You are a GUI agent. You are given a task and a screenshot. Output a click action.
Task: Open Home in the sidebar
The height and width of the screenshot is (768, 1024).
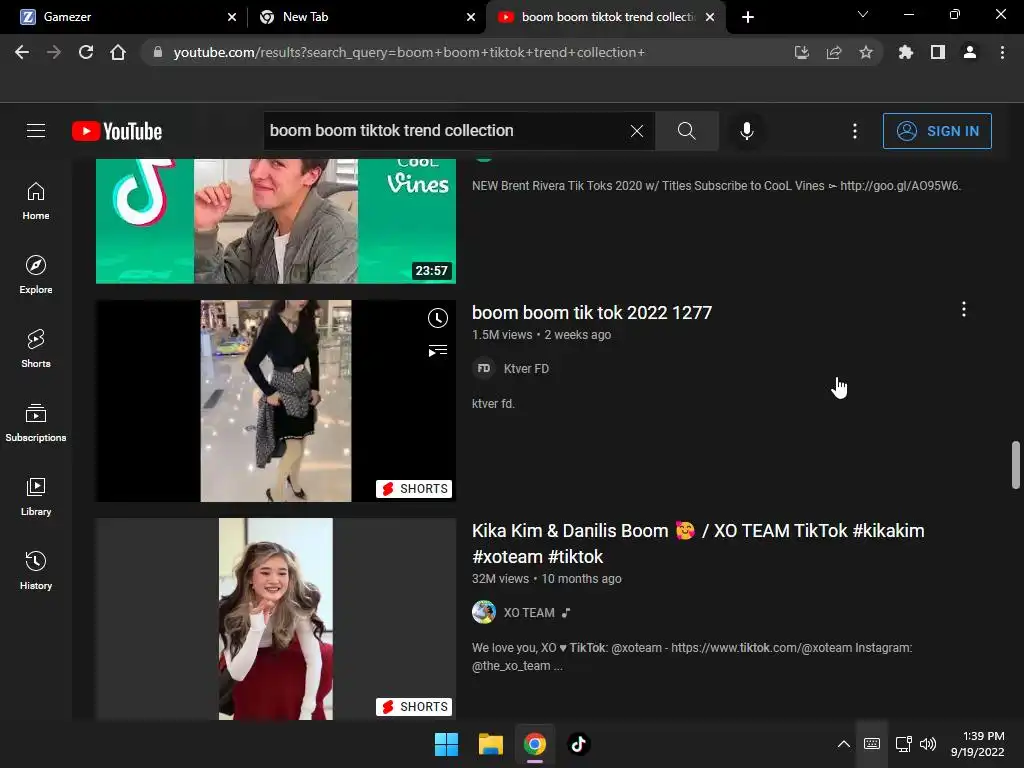click(36, 201)
